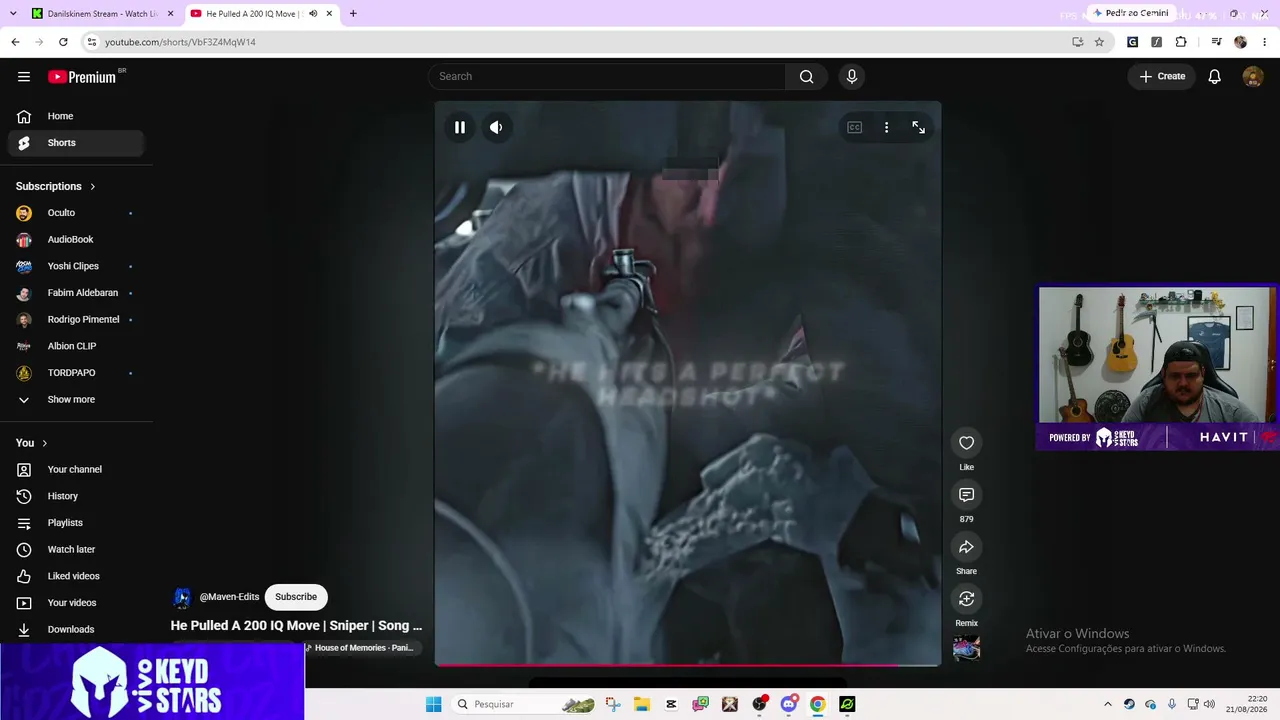Viewport: 1280px width, 720px height.
Task: Open the @Maven-Edits channel link
Action: 229,597
